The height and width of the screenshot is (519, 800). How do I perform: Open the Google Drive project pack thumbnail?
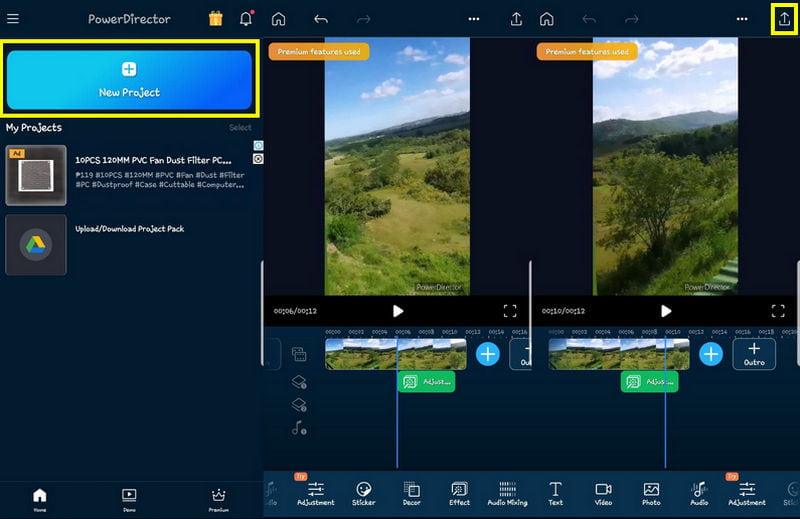coord(36,245)
